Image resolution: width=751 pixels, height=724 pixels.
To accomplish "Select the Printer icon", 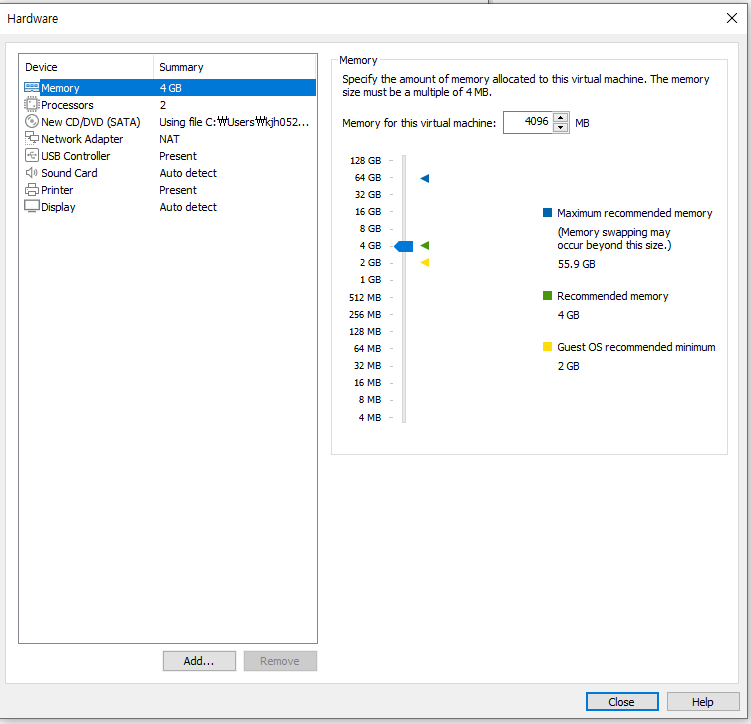I will tap(32, 190).
